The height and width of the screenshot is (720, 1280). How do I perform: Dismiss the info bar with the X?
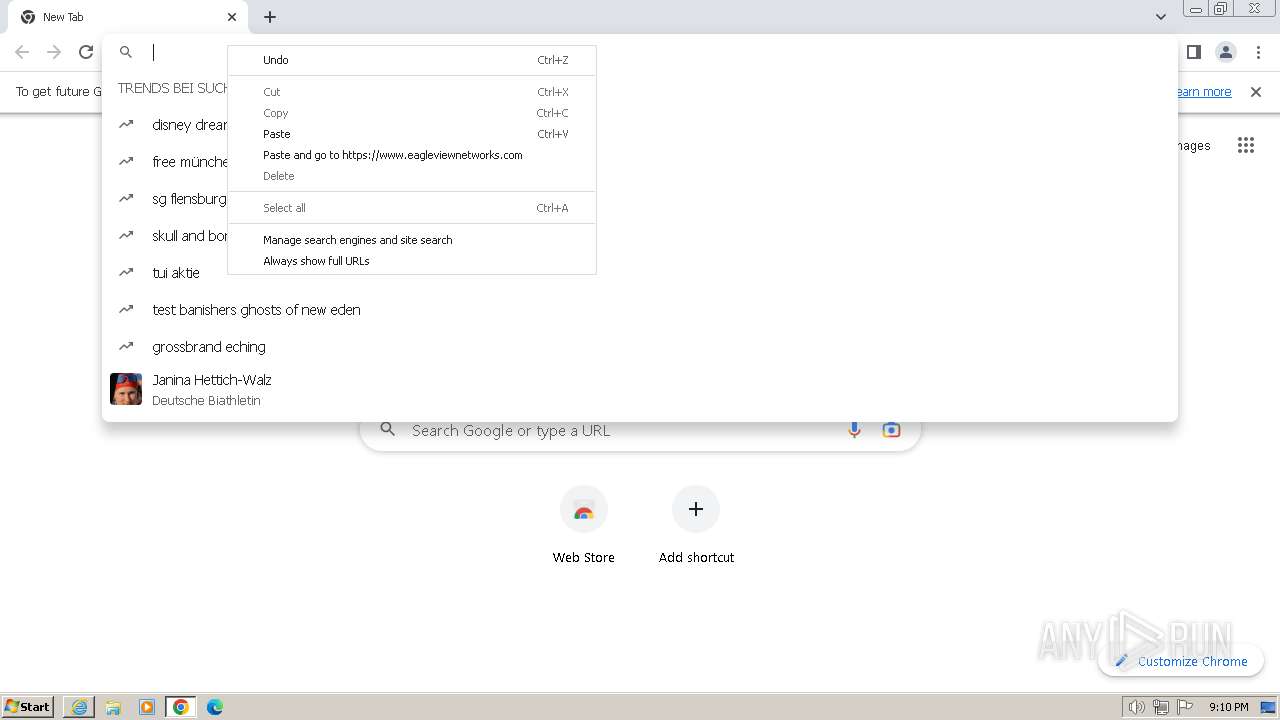1256,92
